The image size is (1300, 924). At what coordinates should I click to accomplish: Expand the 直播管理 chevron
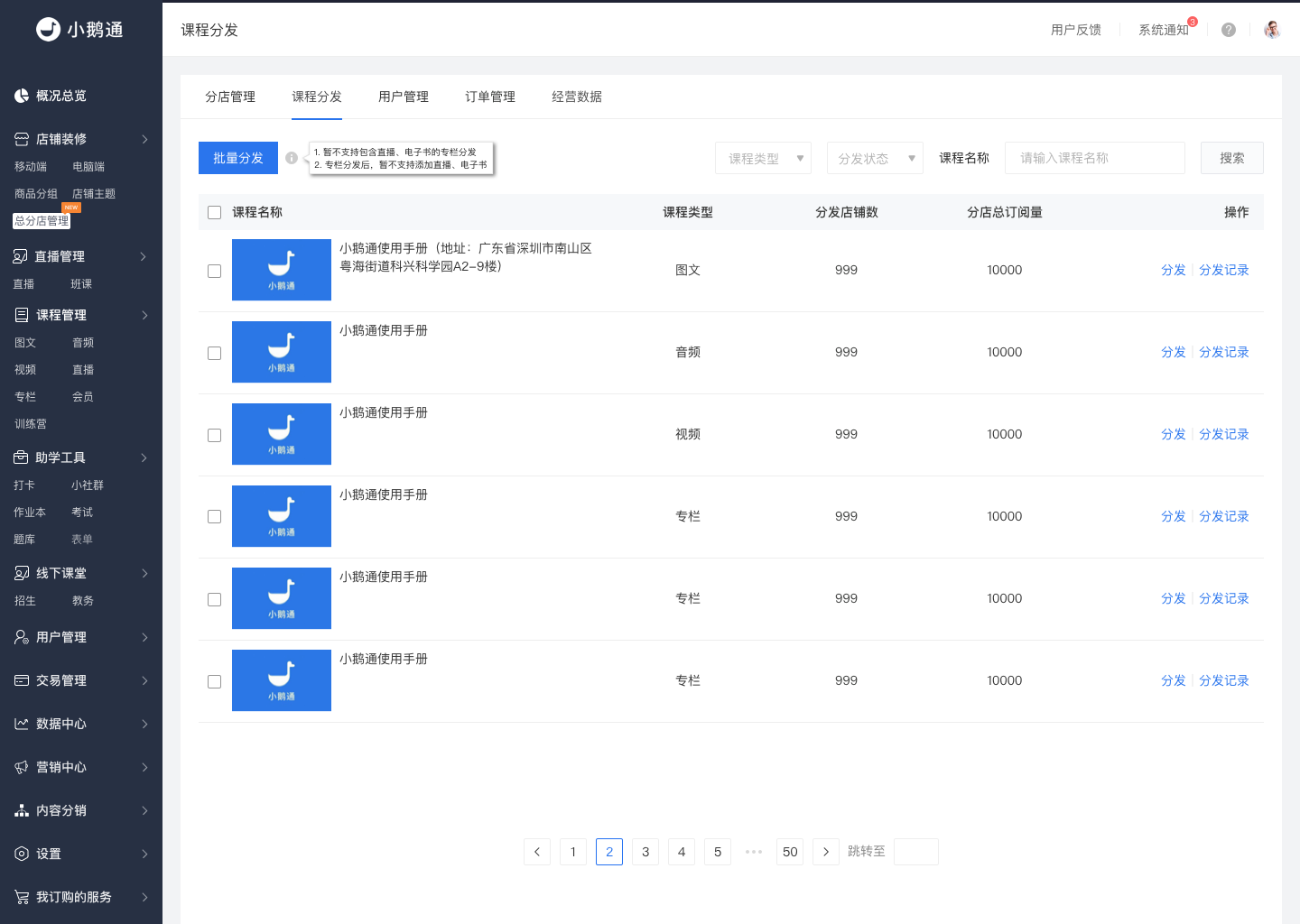click(x=144, y=256)
